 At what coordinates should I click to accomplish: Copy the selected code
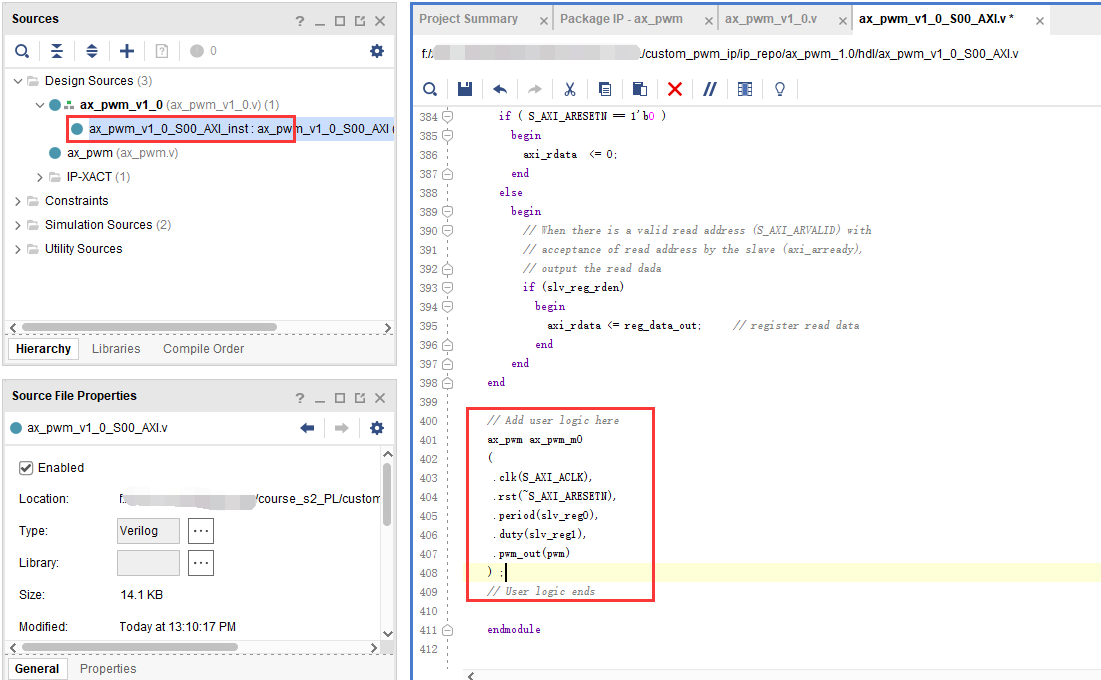click(605, 89)
